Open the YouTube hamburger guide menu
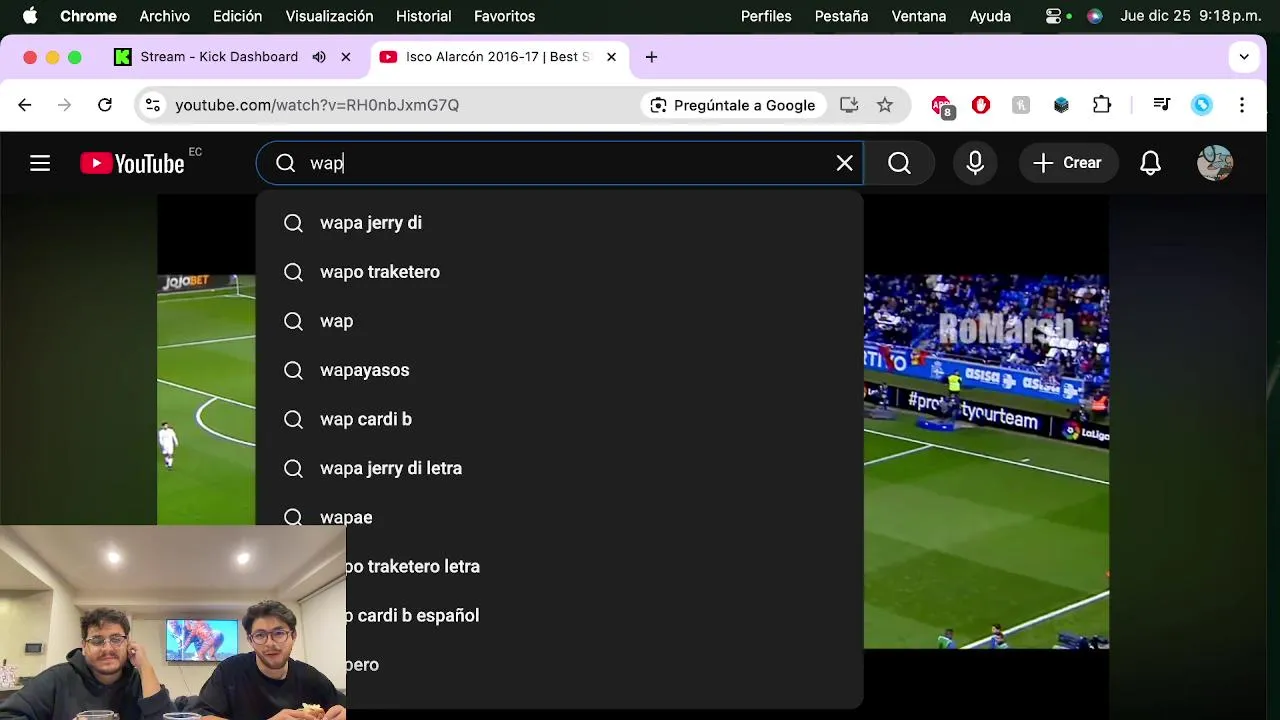Image resolution: width=1280 pixels, height=720 pixels. [x=40, y=163]
